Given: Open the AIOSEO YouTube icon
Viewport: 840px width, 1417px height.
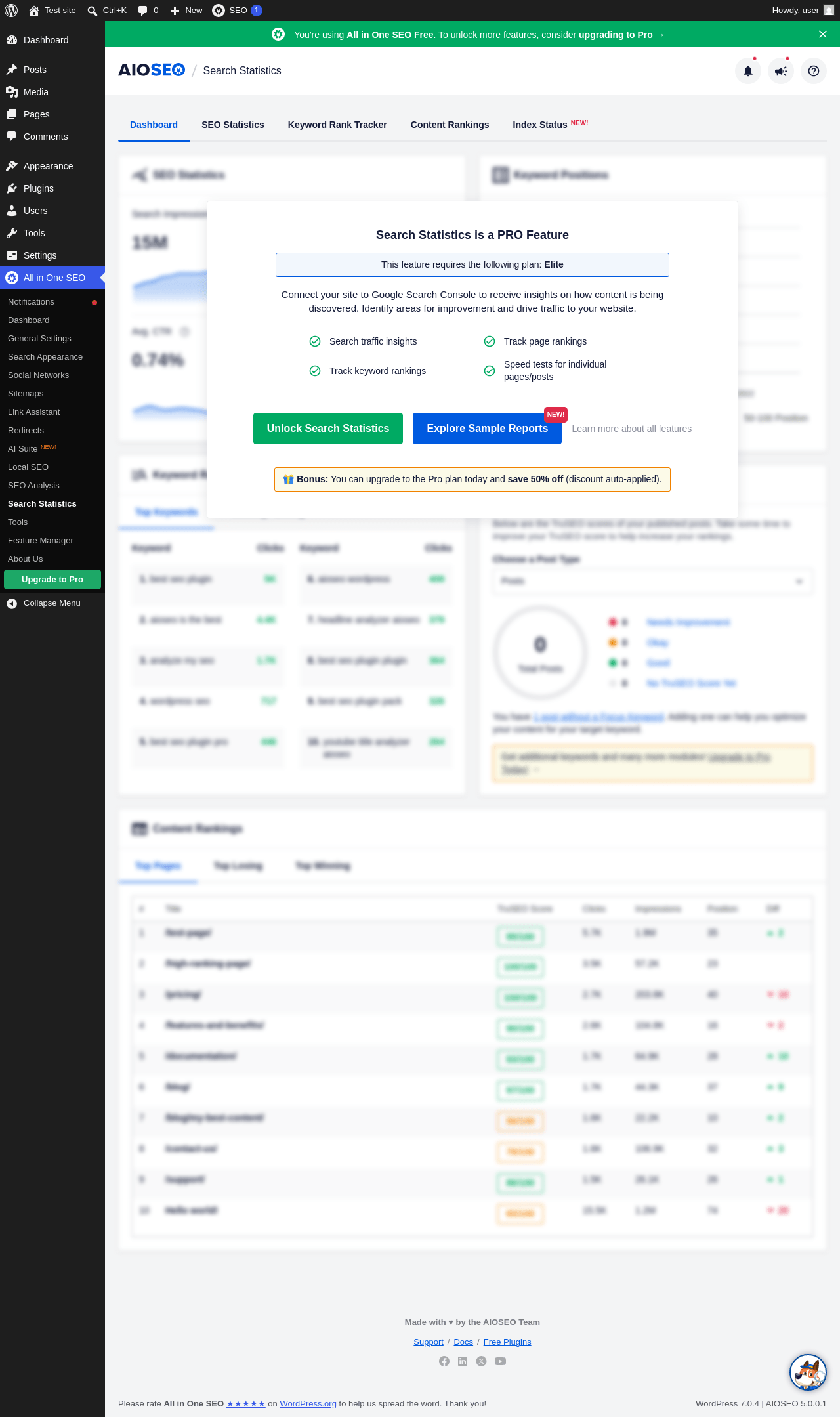Looking at the screenshot, I should click(x=501, y=1361).
